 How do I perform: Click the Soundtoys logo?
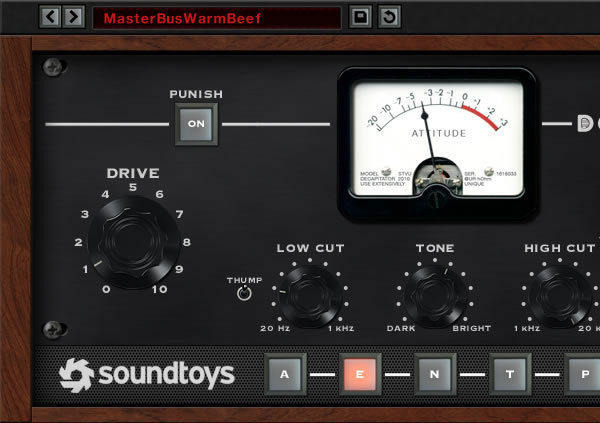pyautogui.click(x=147, y=375)
